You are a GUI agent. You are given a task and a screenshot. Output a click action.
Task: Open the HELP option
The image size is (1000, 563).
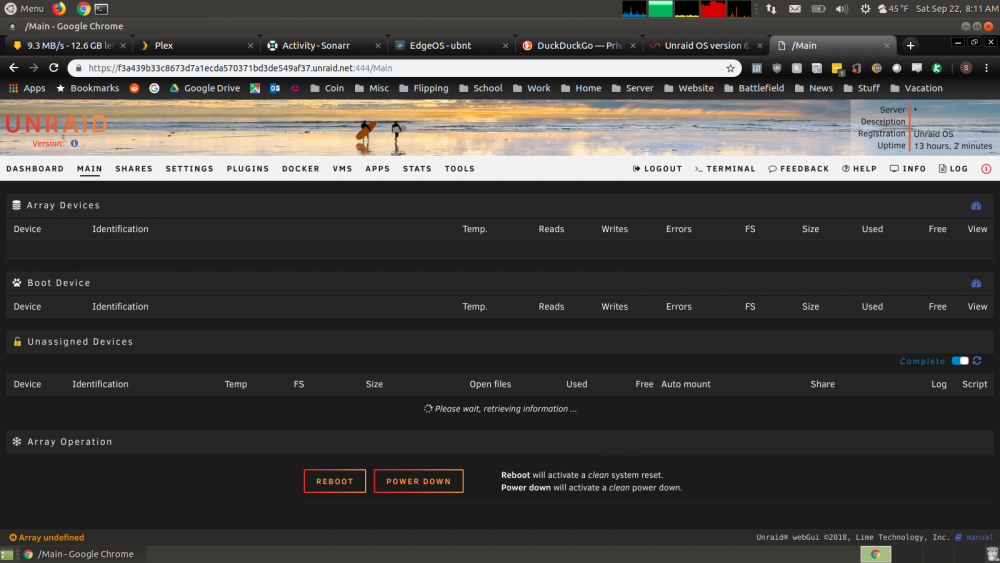pos(859,169)
